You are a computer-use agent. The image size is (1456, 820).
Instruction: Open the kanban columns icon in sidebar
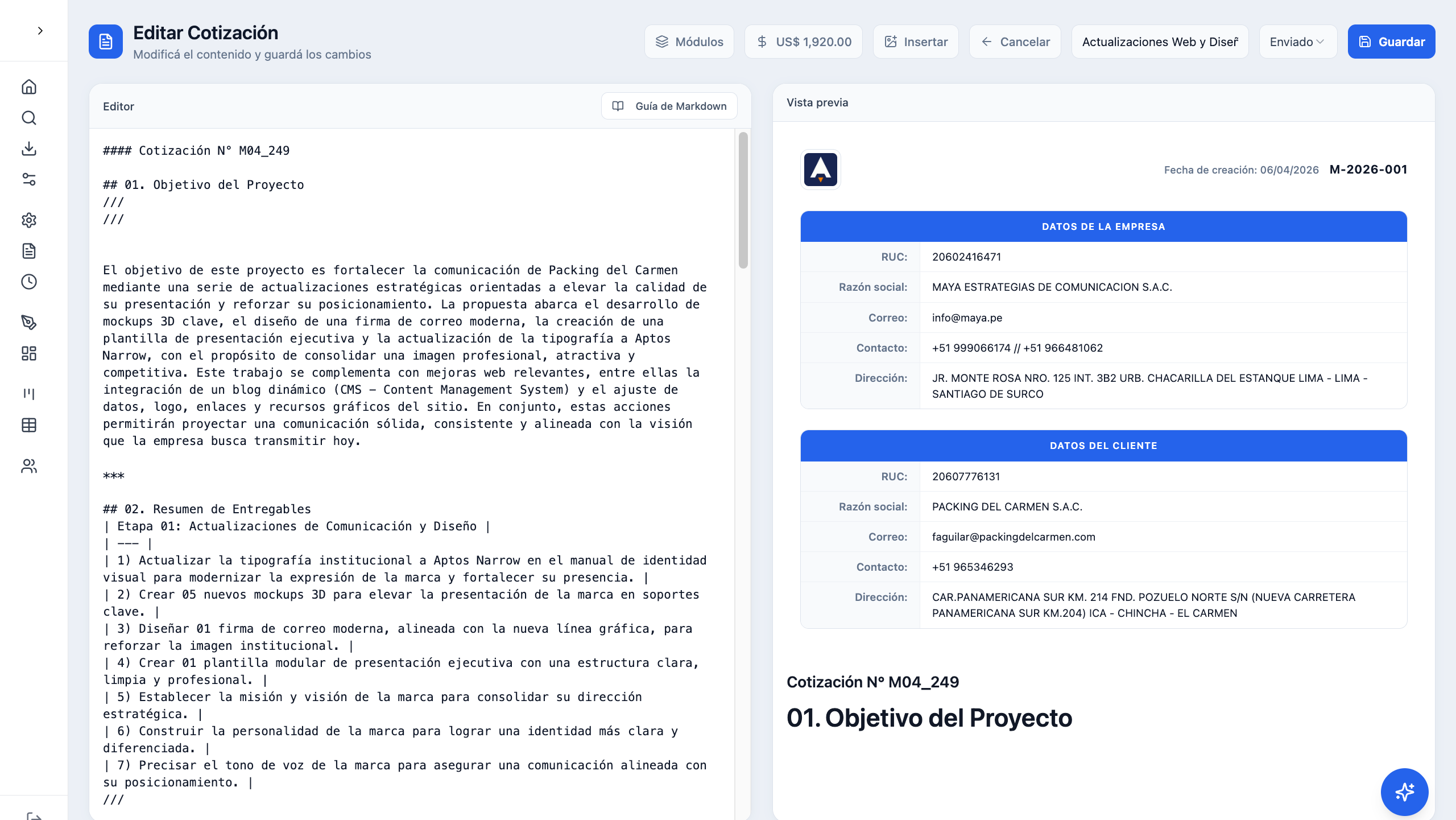point(29,394)
